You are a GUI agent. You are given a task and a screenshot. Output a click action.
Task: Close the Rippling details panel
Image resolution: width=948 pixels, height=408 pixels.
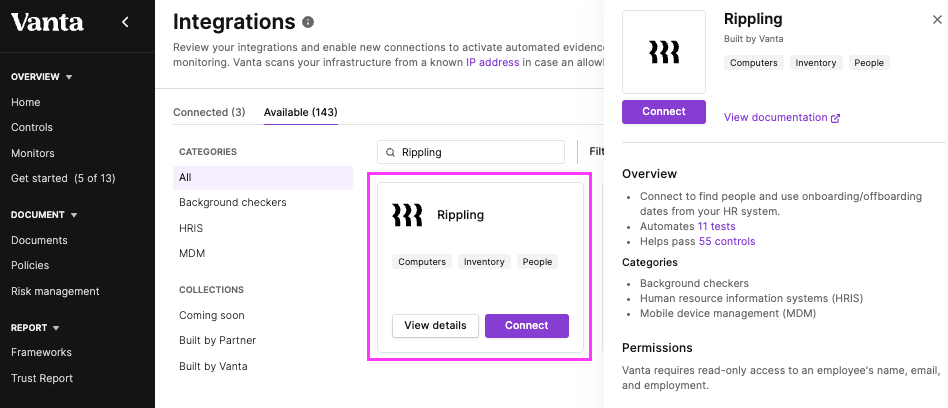point(937,20)
